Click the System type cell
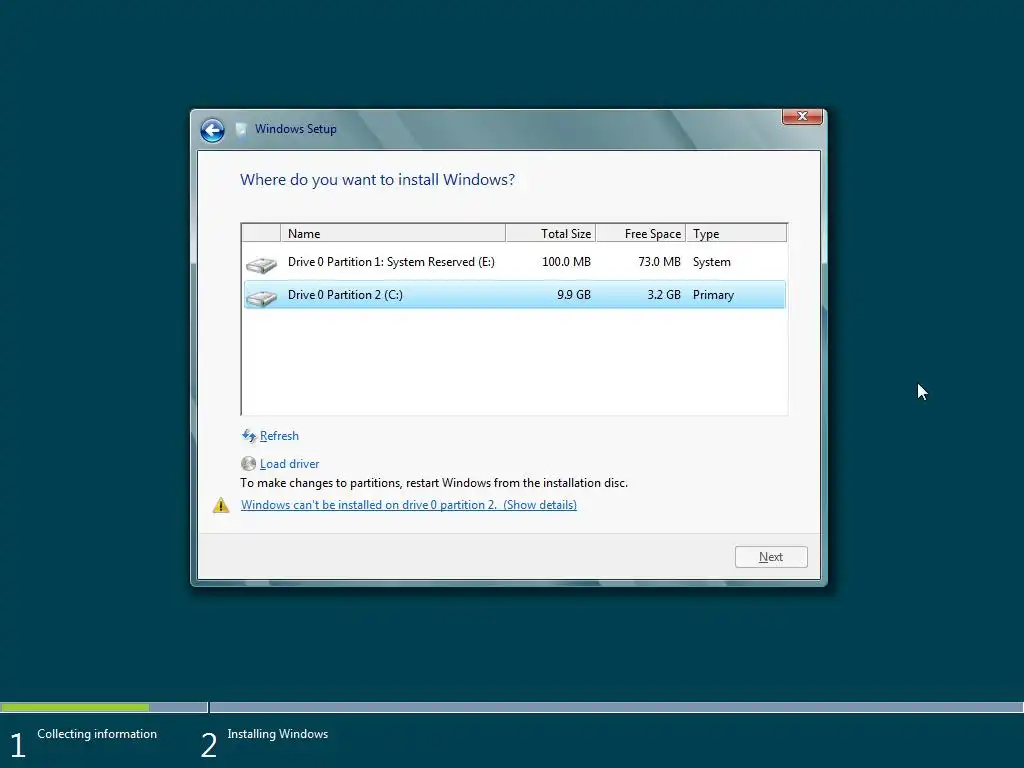The image size is (1024, 768). click(711, 262)
